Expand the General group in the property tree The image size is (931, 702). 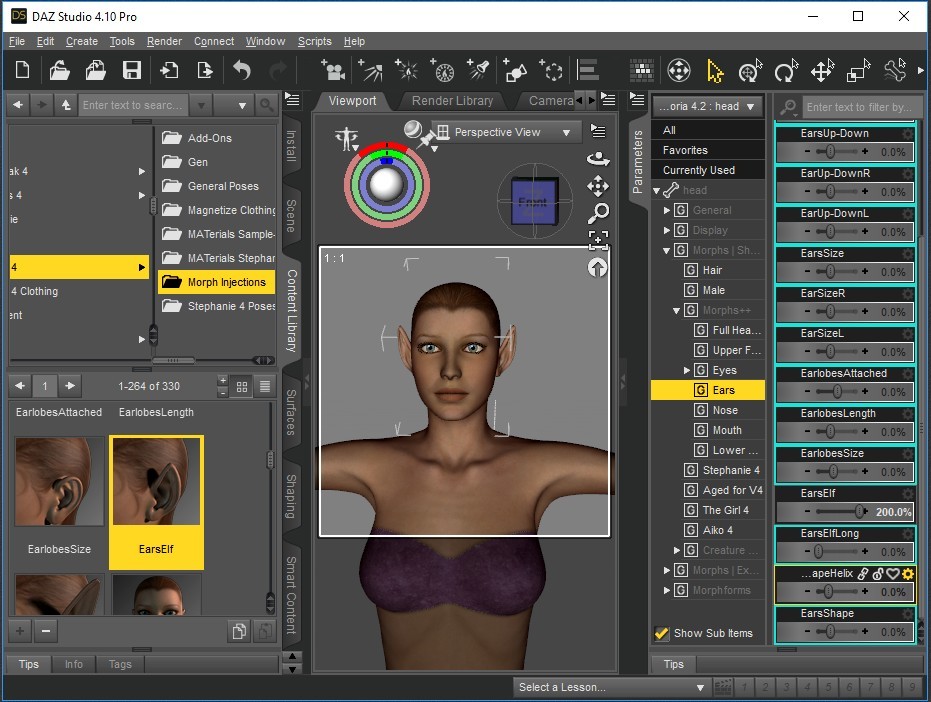click(x=666, y=210)
